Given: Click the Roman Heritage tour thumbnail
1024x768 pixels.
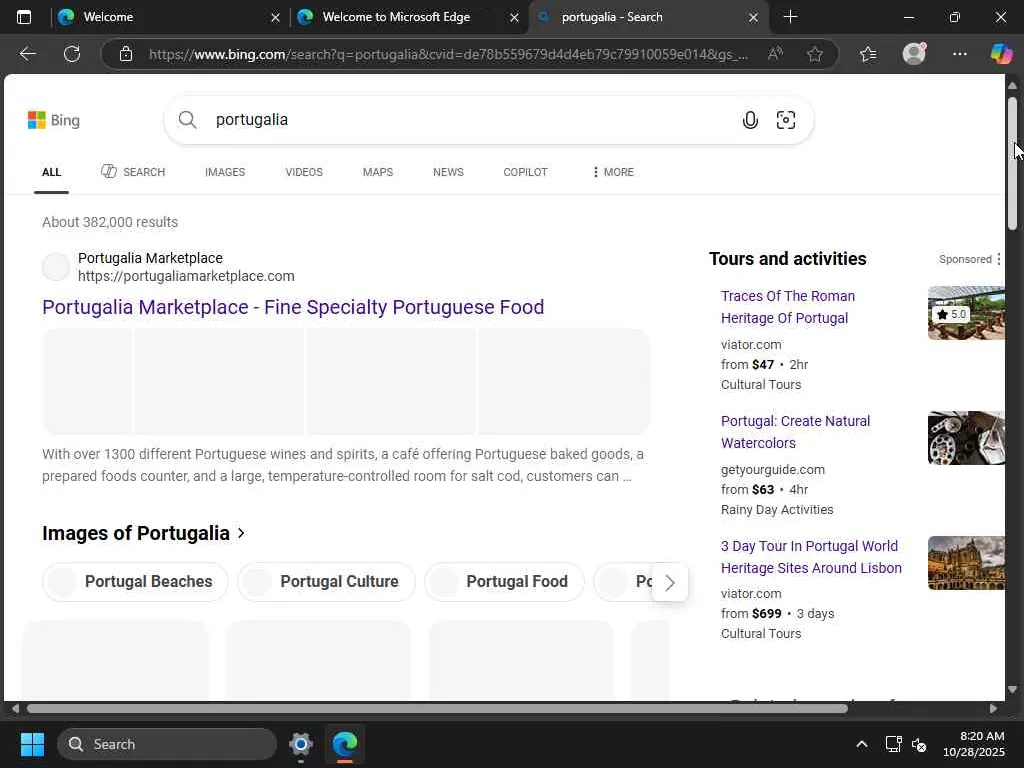Looking at the screenshot, I should pyautogui.click(x=966, y=313).
